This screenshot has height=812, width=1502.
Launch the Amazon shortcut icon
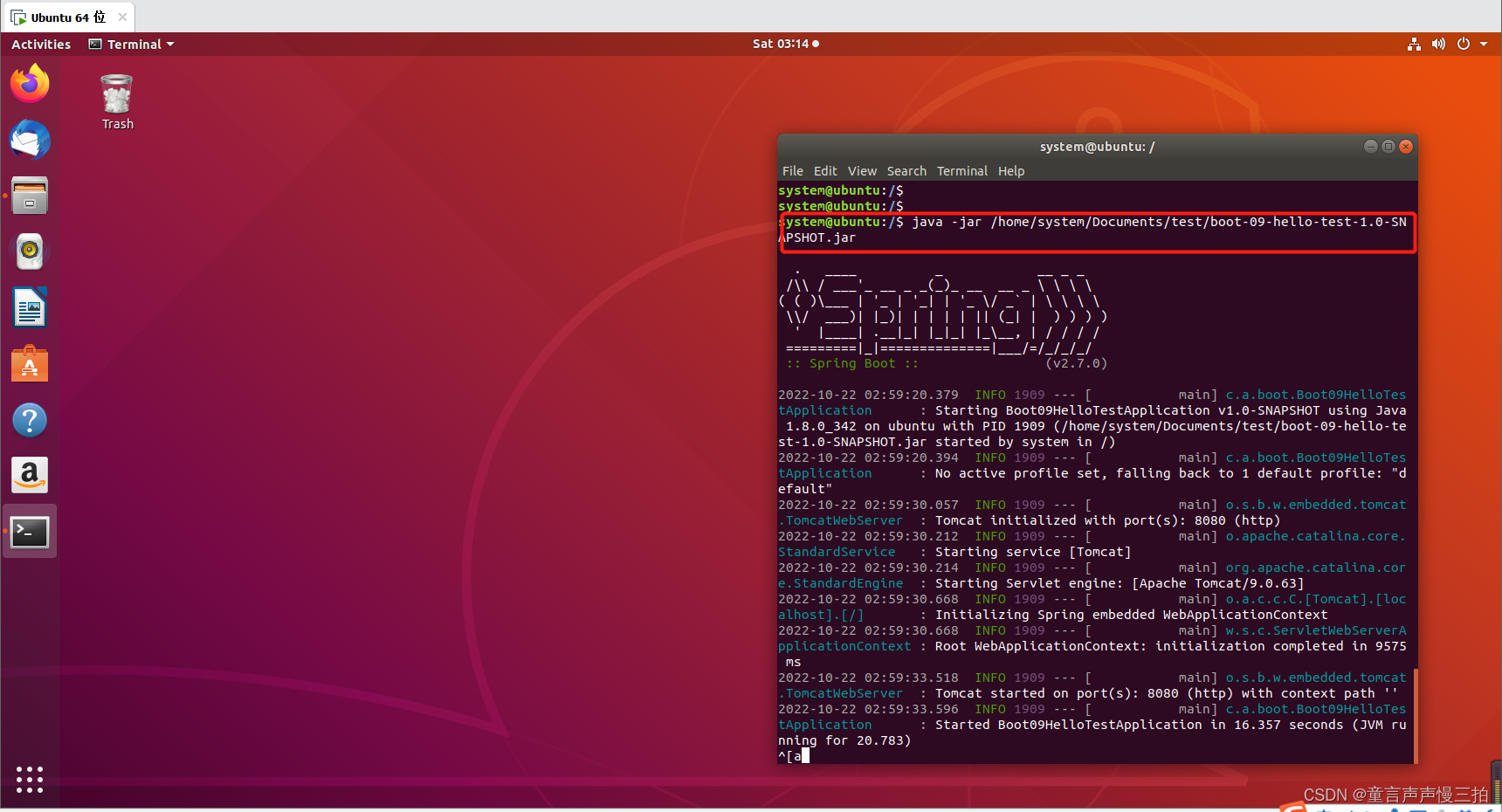pyautogui.click(x=29, y=475)
